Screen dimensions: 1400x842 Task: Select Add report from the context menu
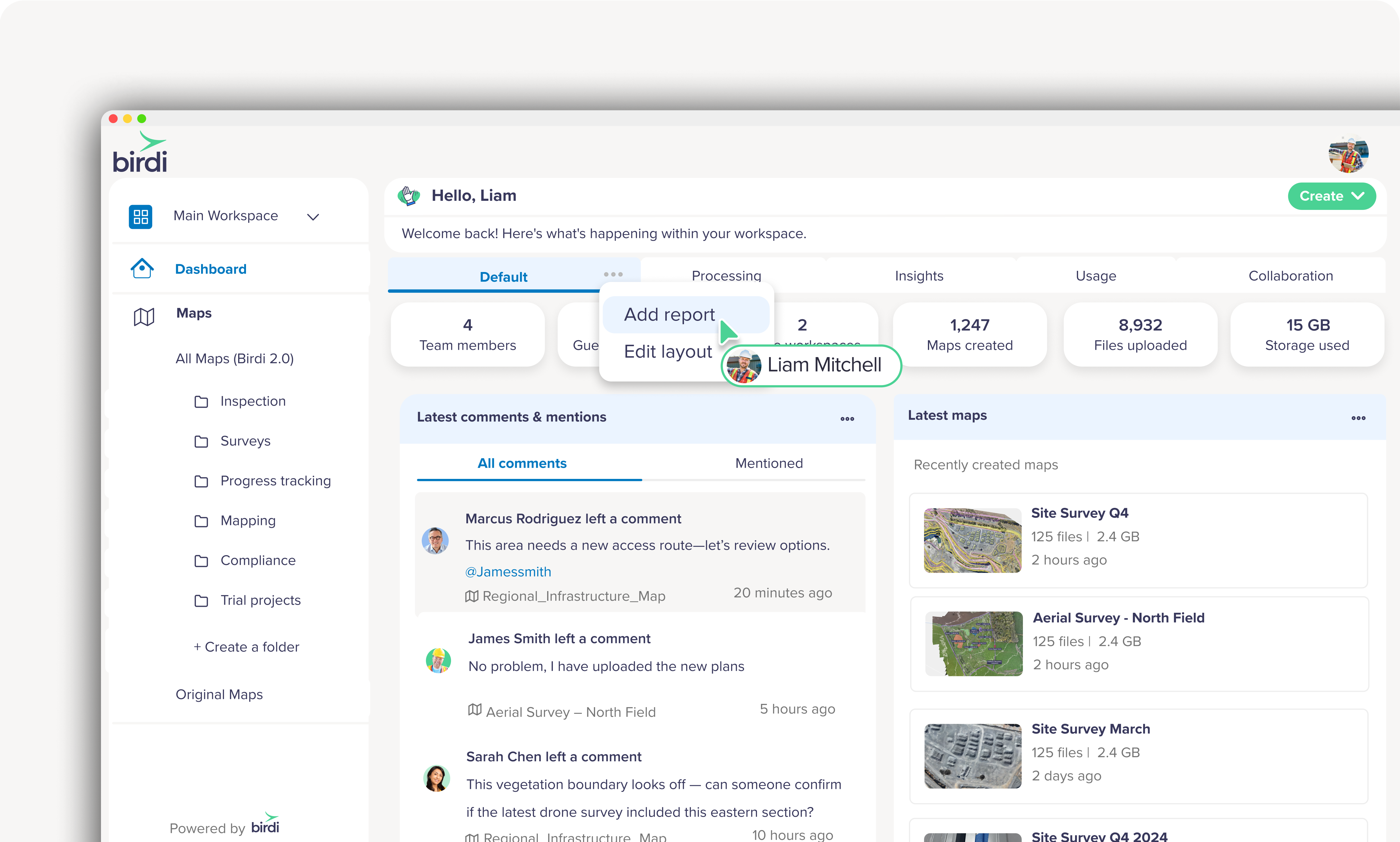[x=670, y=314]
